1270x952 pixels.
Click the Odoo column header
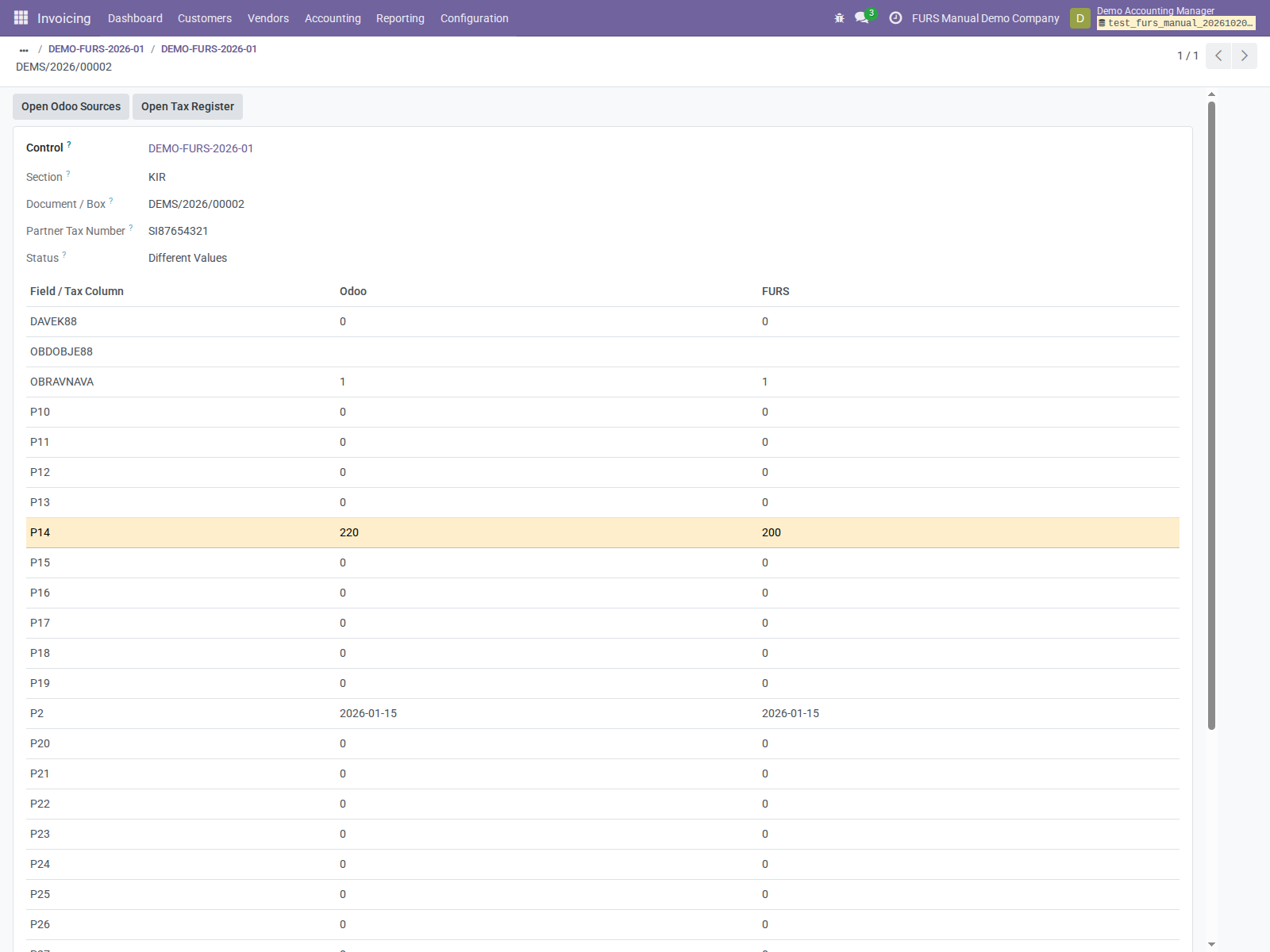pos(353,291)
